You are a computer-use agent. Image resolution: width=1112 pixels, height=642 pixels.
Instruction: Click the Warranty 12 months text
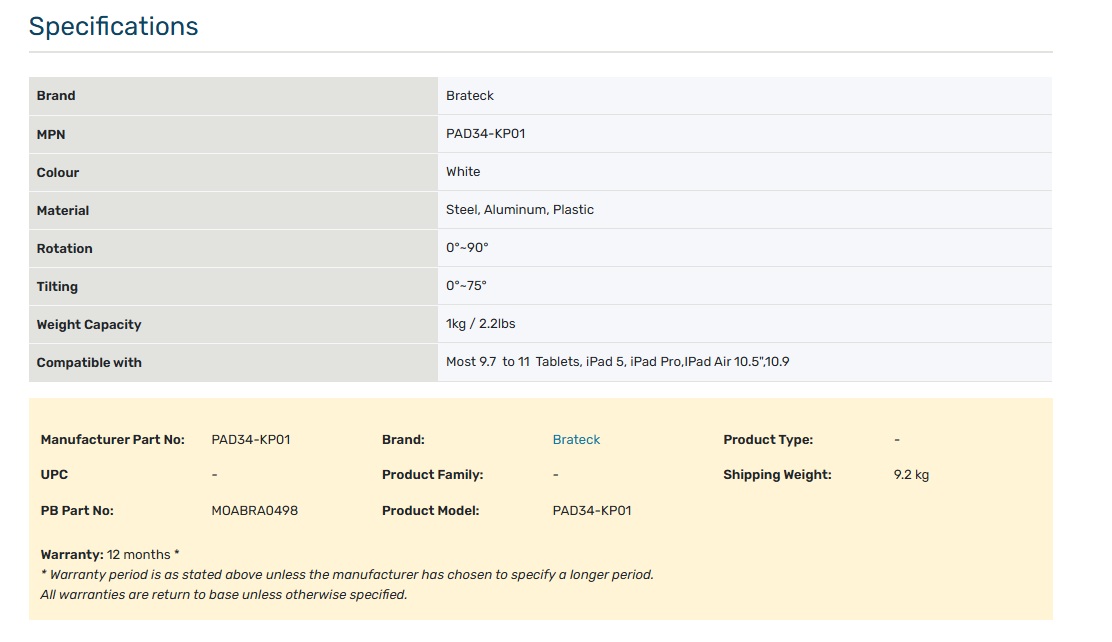[110, 554]
